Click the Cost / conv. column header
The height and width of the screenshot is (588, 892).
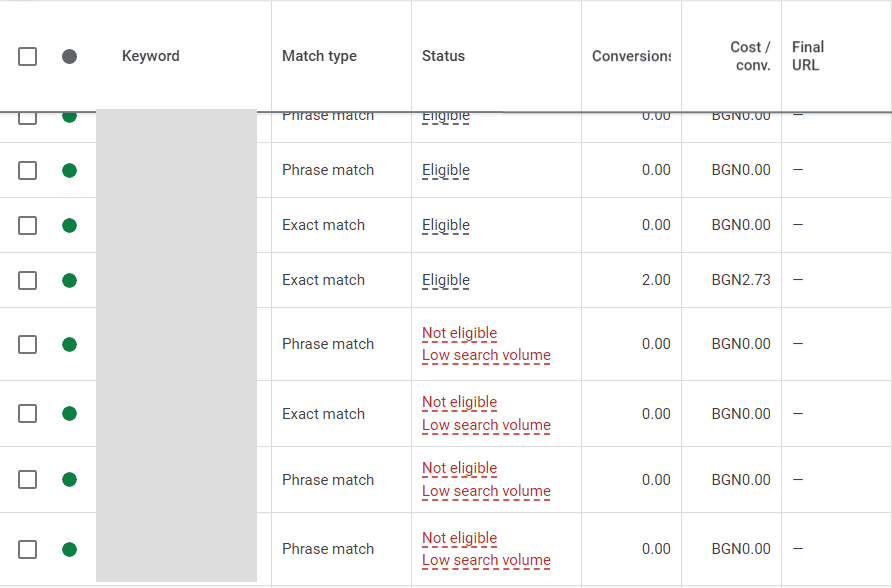pyautogui.click(x=750, y=57)
